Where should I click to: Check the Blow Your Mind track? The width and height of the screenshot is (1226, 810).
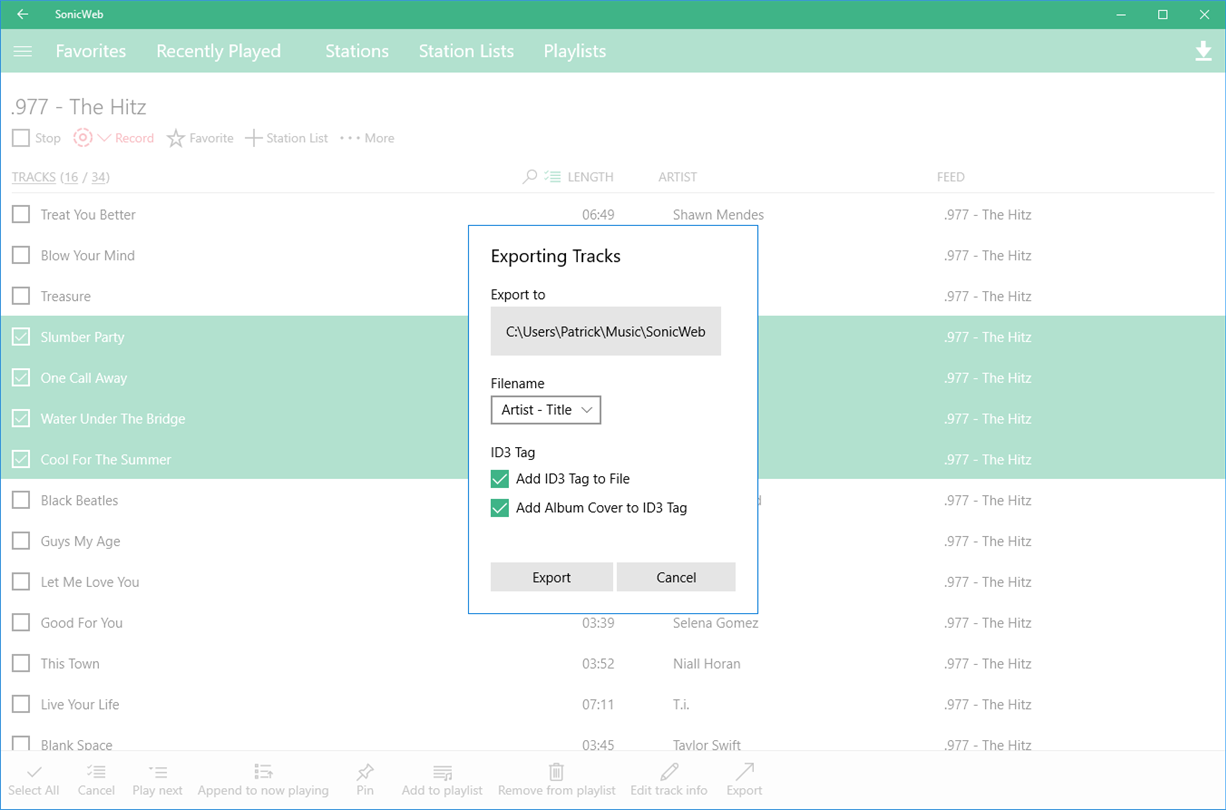[21, 255]
